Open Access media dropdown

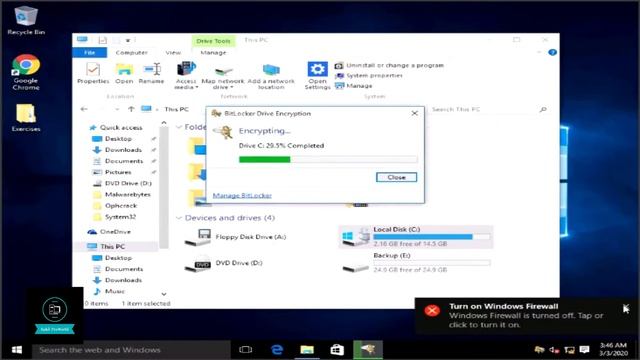point(186,76)
